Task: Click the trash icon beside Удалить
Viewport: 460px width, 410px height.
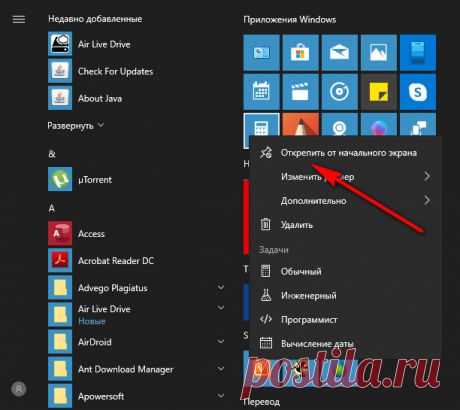Action: 266,224
